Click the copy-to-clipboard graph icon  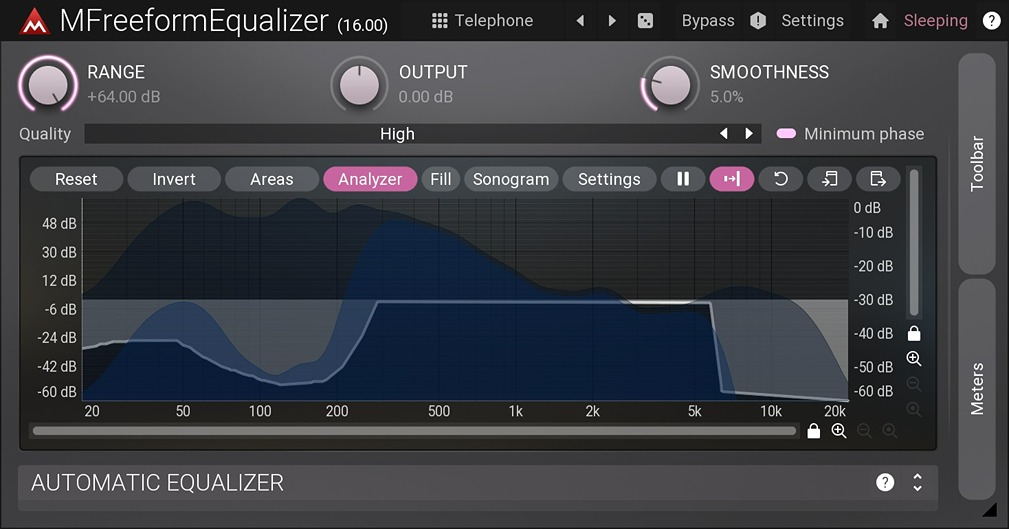878,179
